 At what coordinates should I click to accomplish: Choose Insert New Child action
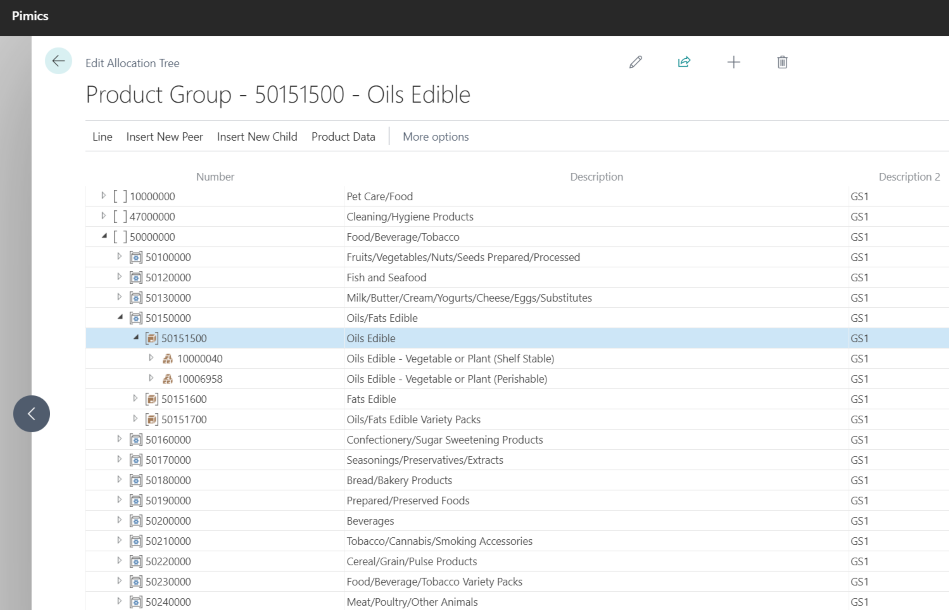257,137
